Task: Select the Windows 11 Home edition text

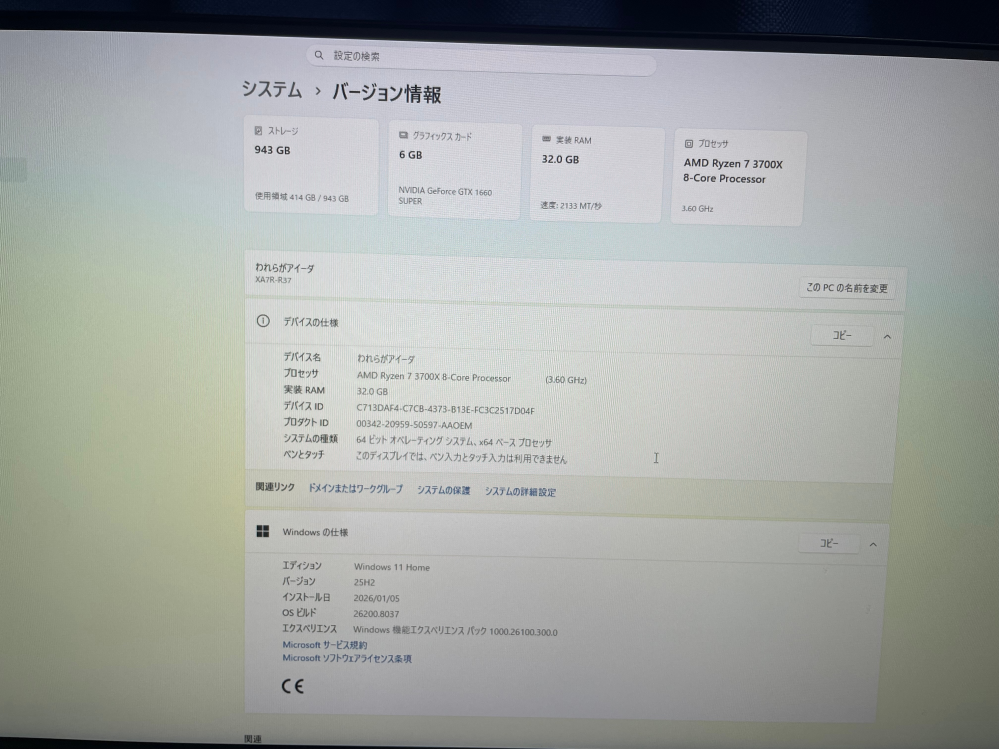Action: tap(392, 567)
